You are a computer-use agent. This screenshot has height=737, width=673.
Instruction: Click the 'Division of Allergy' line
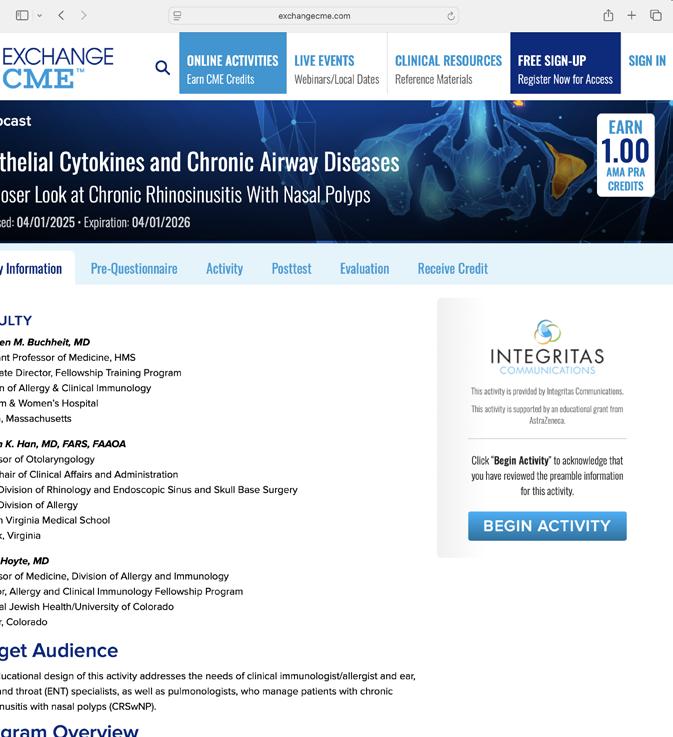click(39, 505)
